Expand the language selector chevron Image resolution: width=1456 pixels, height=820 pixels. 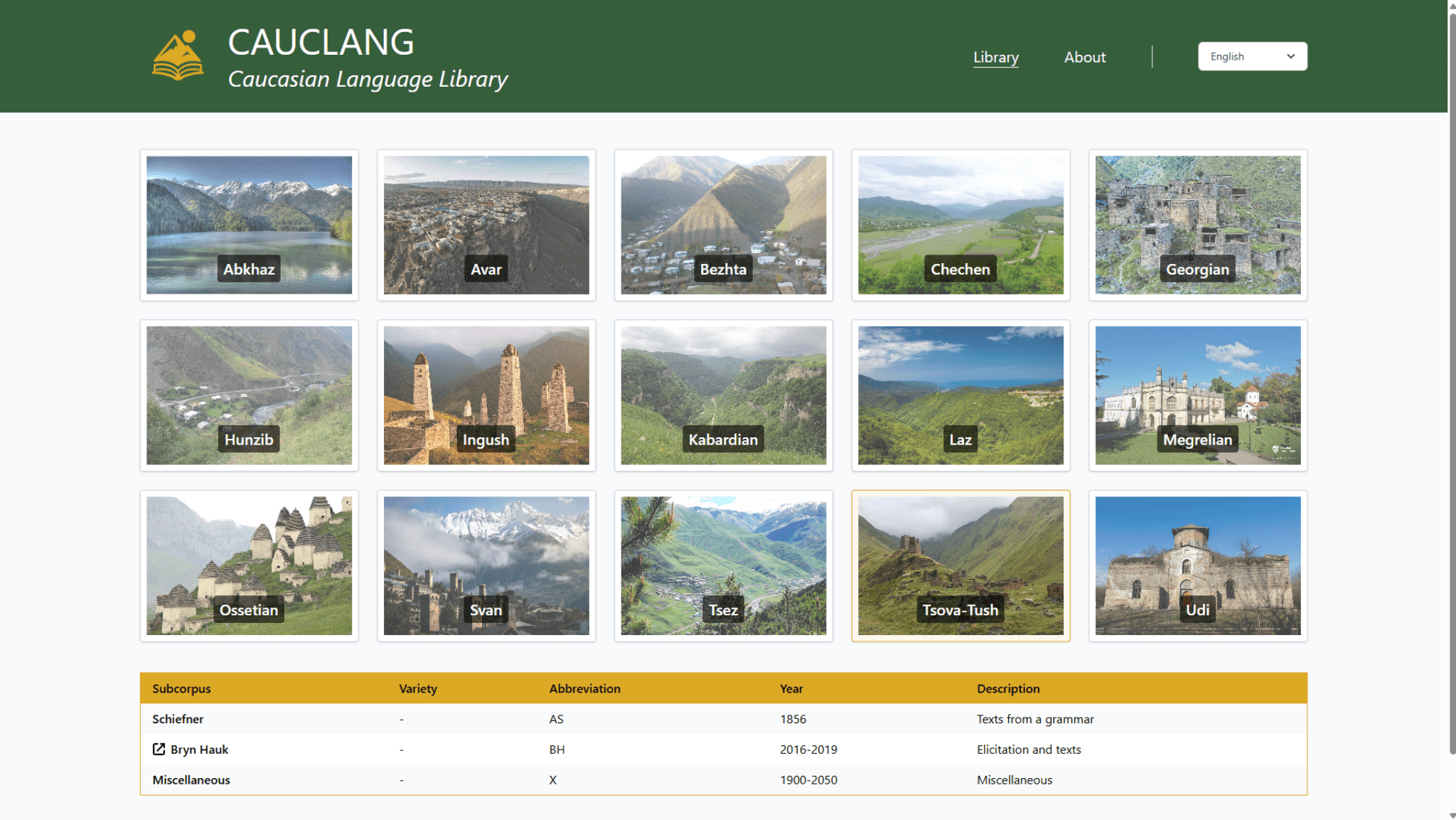tap(1290, 56)
